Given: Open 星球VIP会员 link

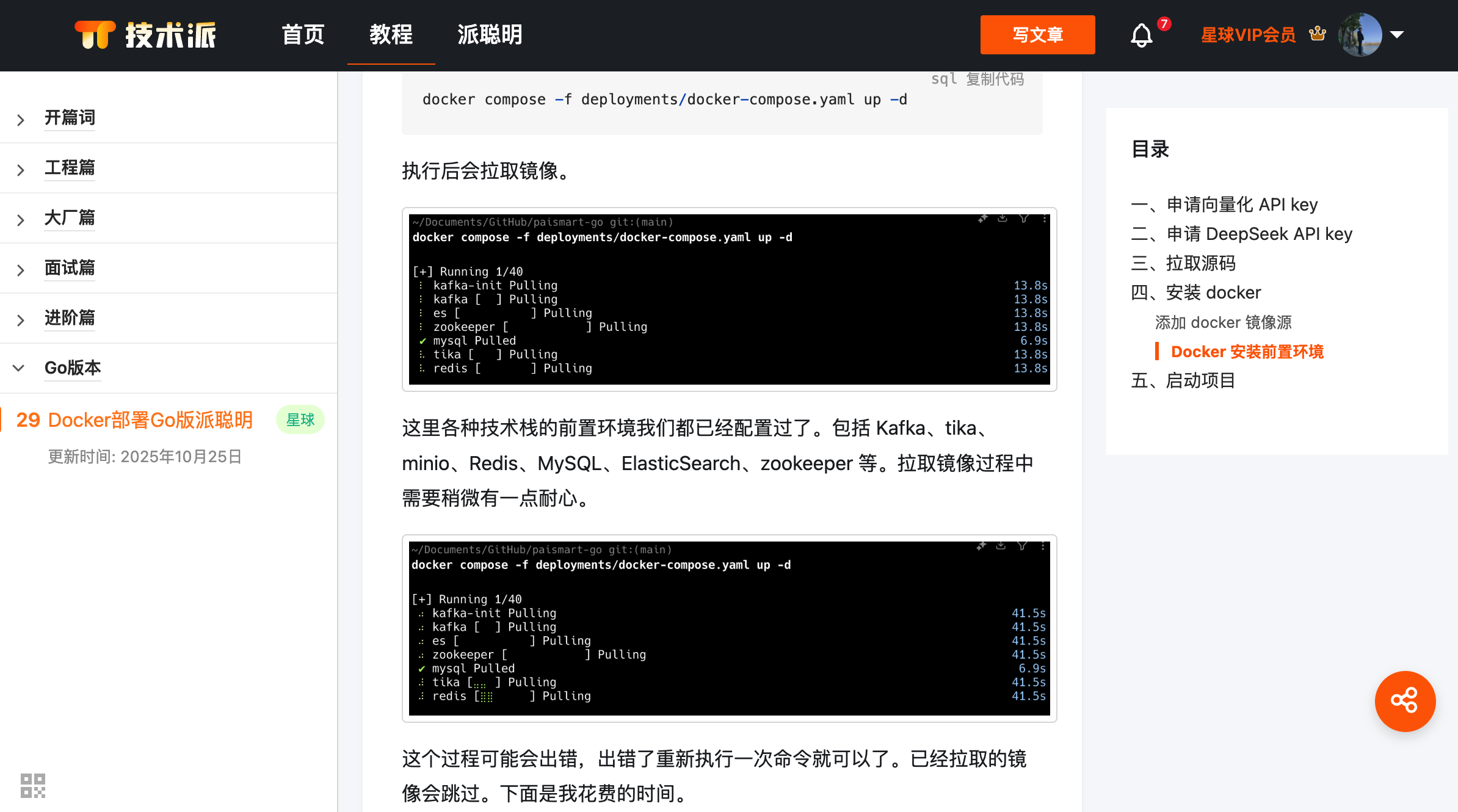Looking at the screenshot, I should coord(1248,35).
